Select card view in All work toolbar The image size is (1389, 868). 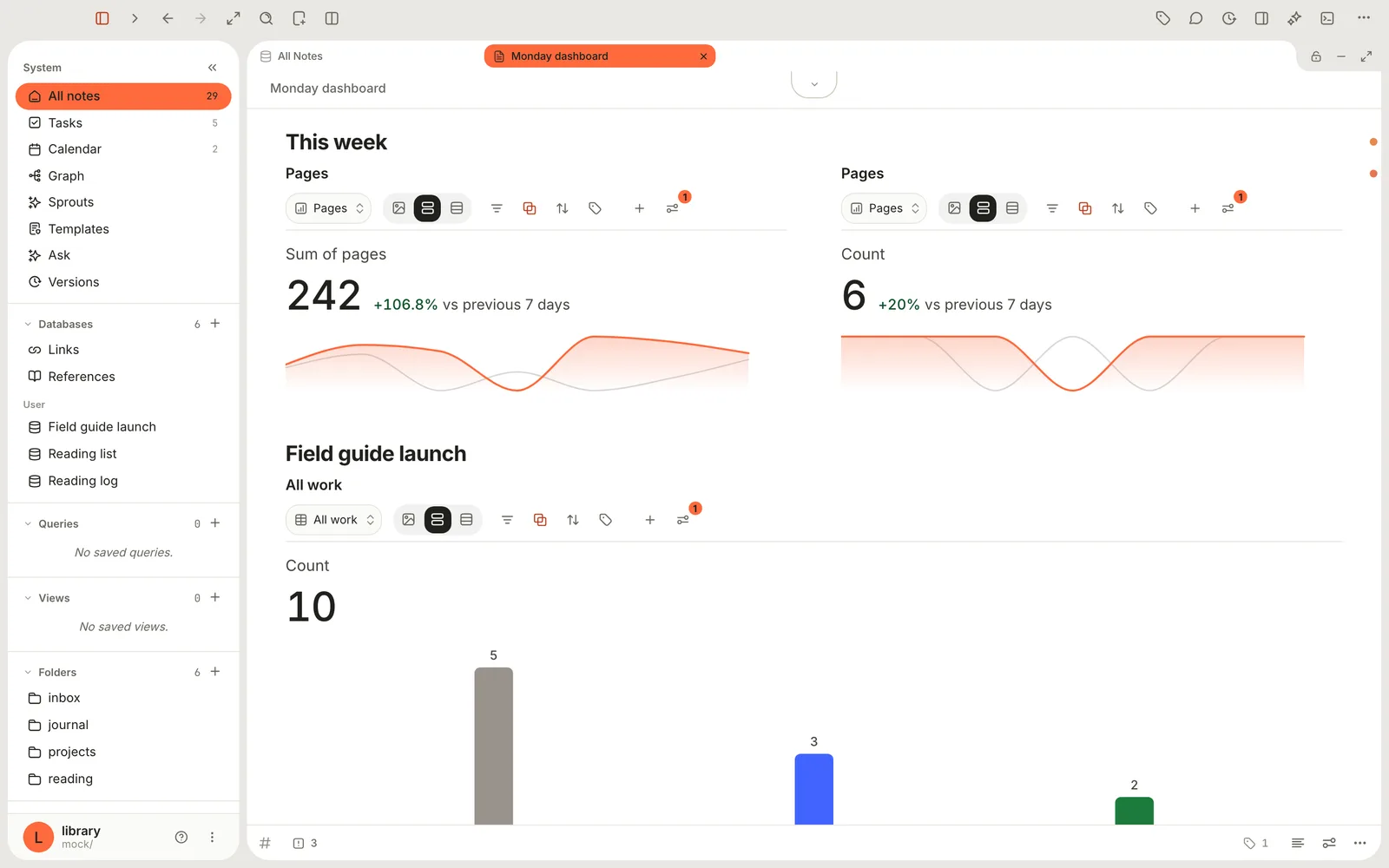pyautogui.click(x=438, y=520)
